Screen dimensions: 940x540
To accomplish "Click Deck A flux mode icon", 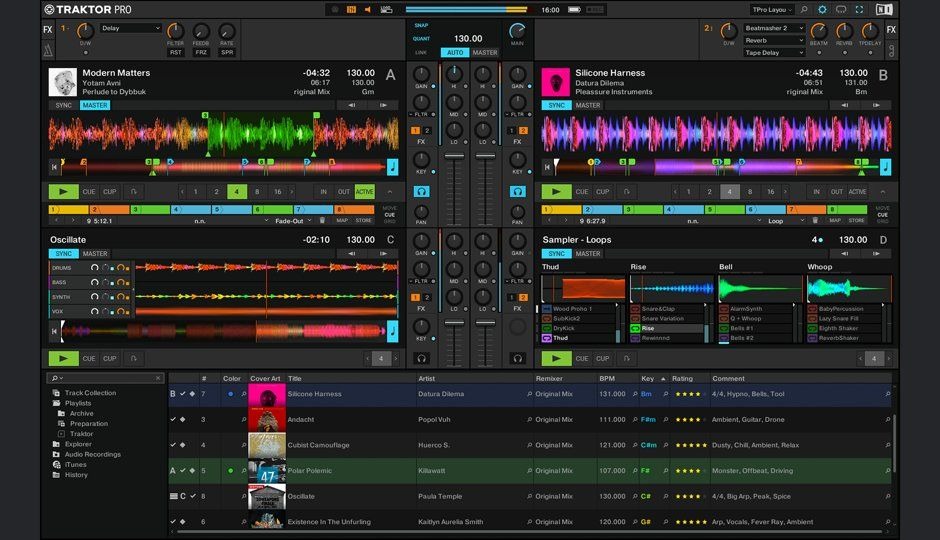I will click(x=134, y=192).
